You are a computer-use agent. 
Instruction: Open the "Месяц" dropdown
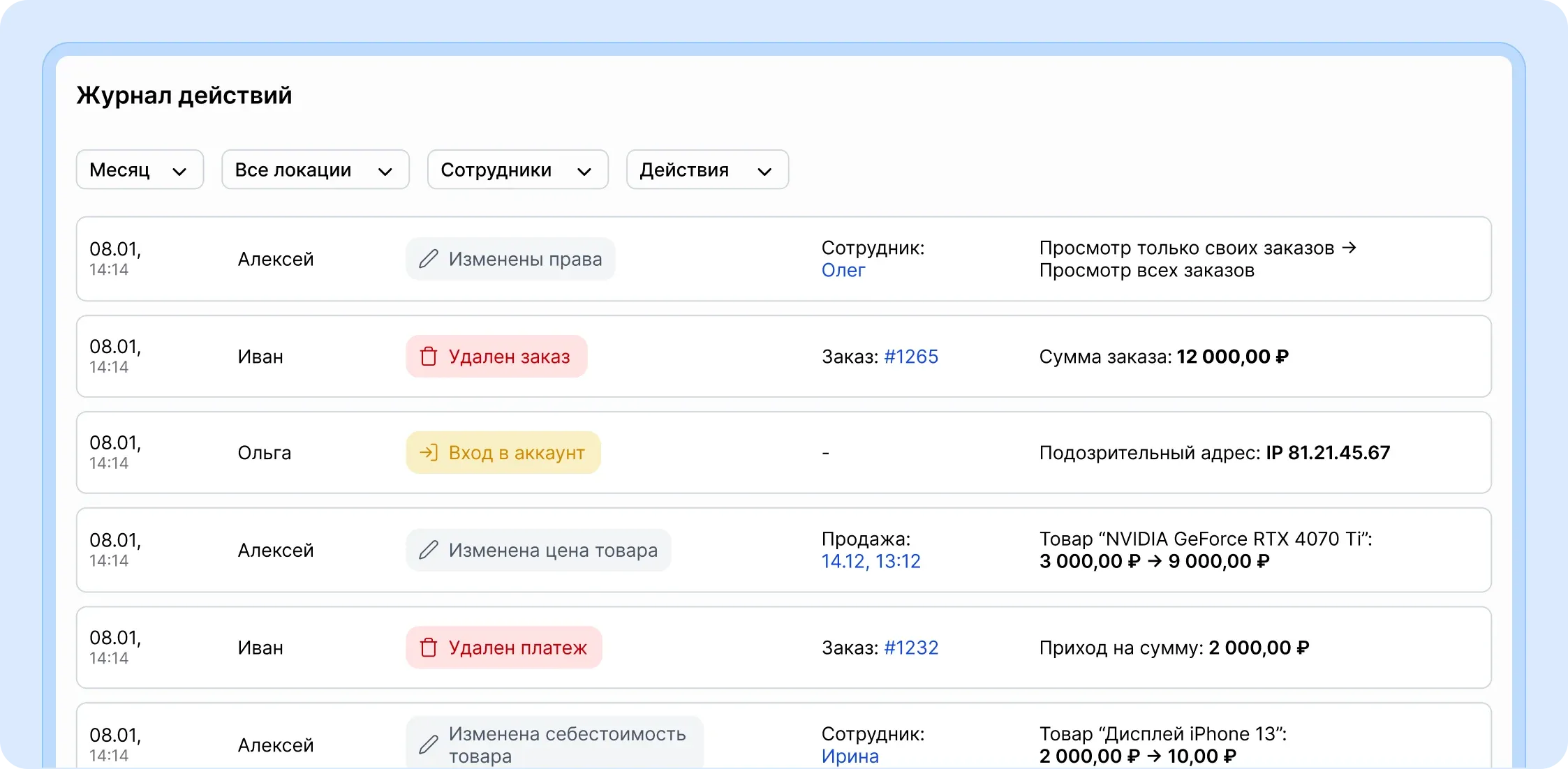[x=139, y=170]
